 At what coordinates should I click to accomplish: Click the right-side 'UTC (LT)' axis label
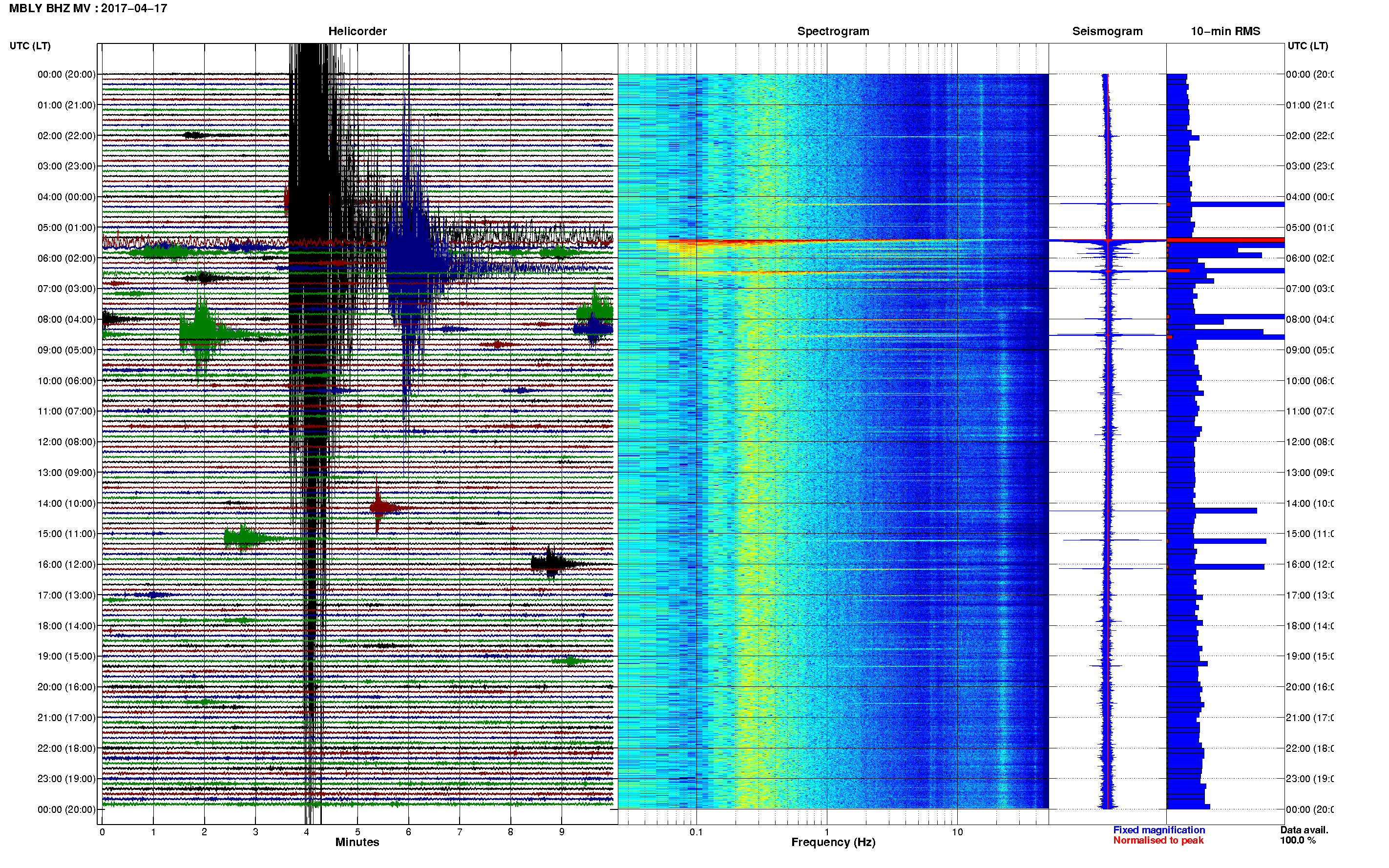click(x=1307, y=46)
